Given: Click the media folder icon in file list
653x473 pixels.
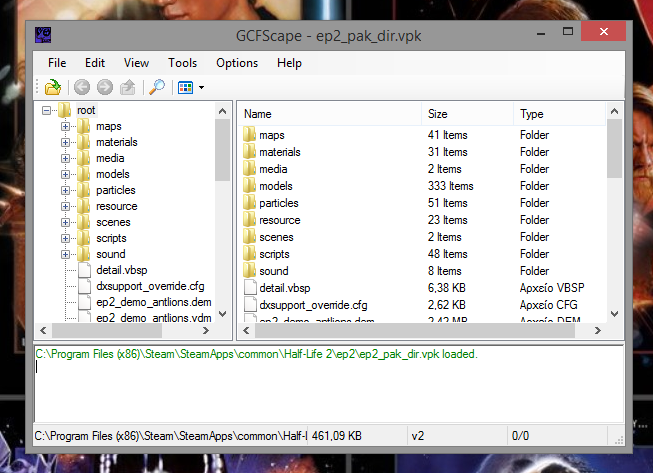Looking at the screenshot, I should coord(249,169).
